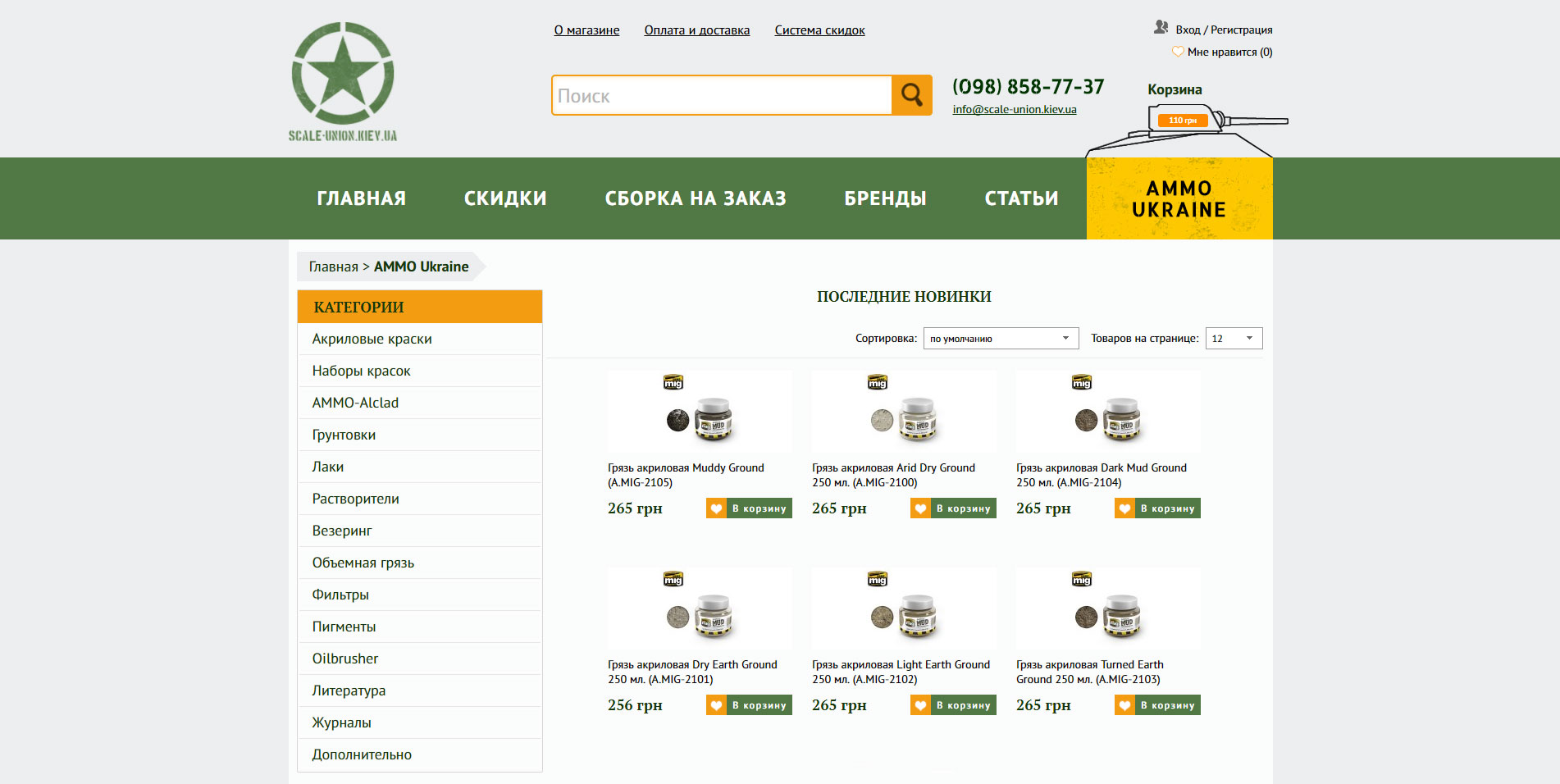
Task: Open Лаки category
Action: [x=420, y=467]
